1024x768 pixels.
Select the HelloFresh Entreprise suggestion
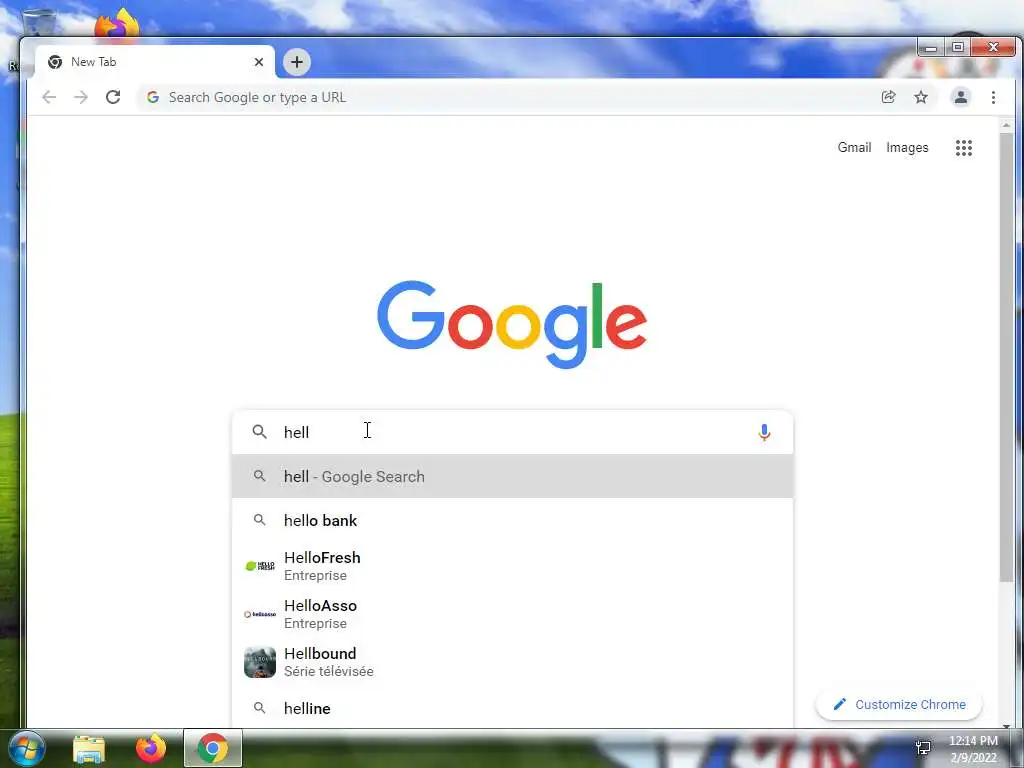click(x=513, y=566)
